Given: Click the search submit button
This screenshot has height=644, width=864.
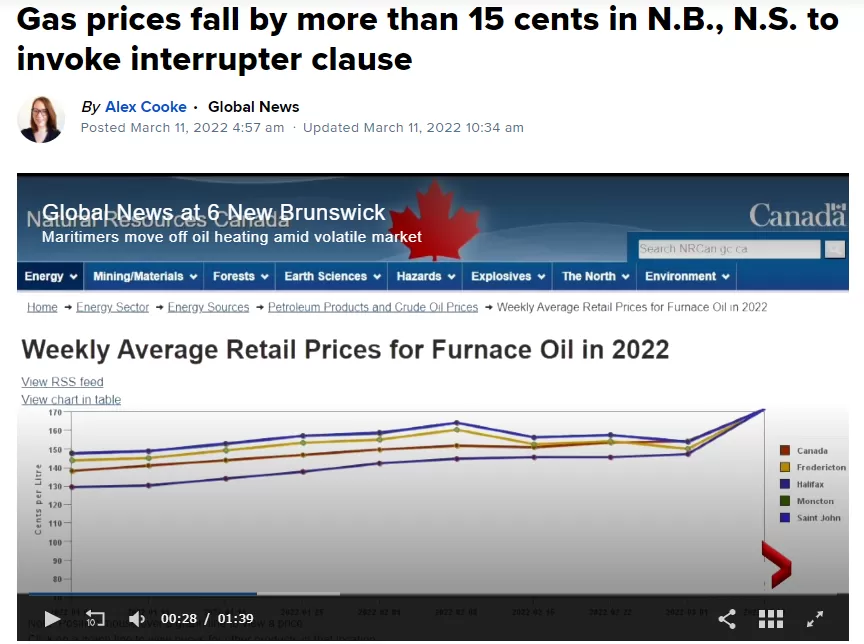Looking at the screenshot, I should [834, 249].
